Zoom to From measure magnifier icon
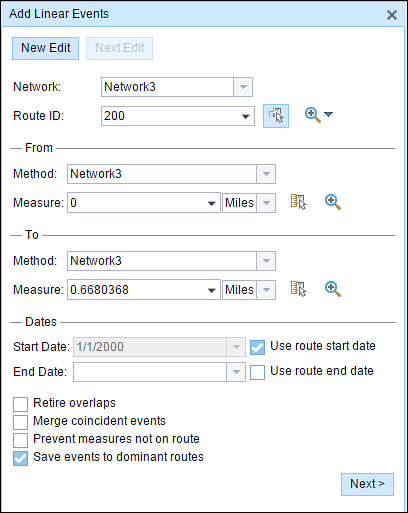The width and height of the screenshot is (408, 513). click(x=333, y=202)
